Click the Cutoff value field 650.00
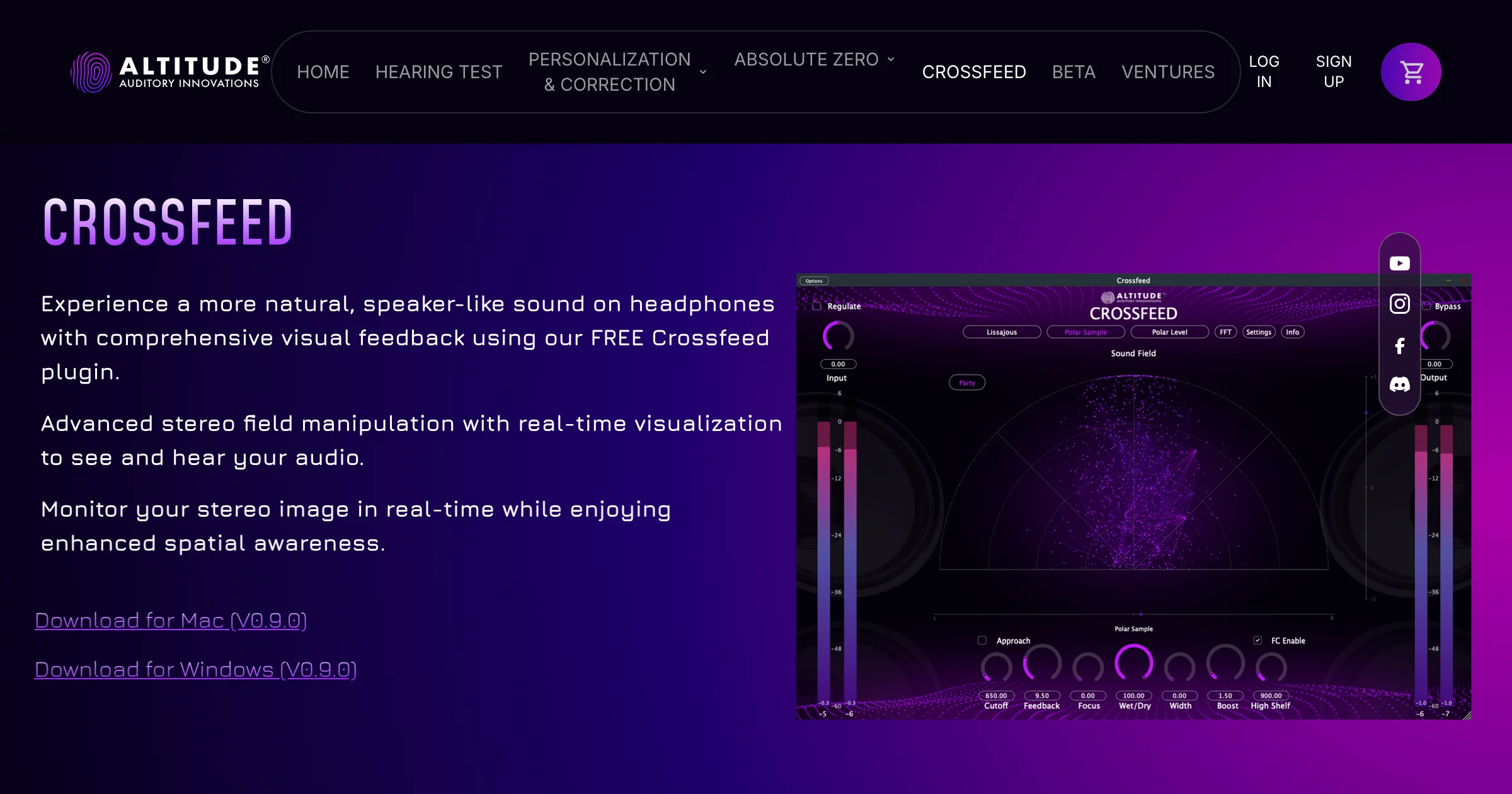 point(997,696)
